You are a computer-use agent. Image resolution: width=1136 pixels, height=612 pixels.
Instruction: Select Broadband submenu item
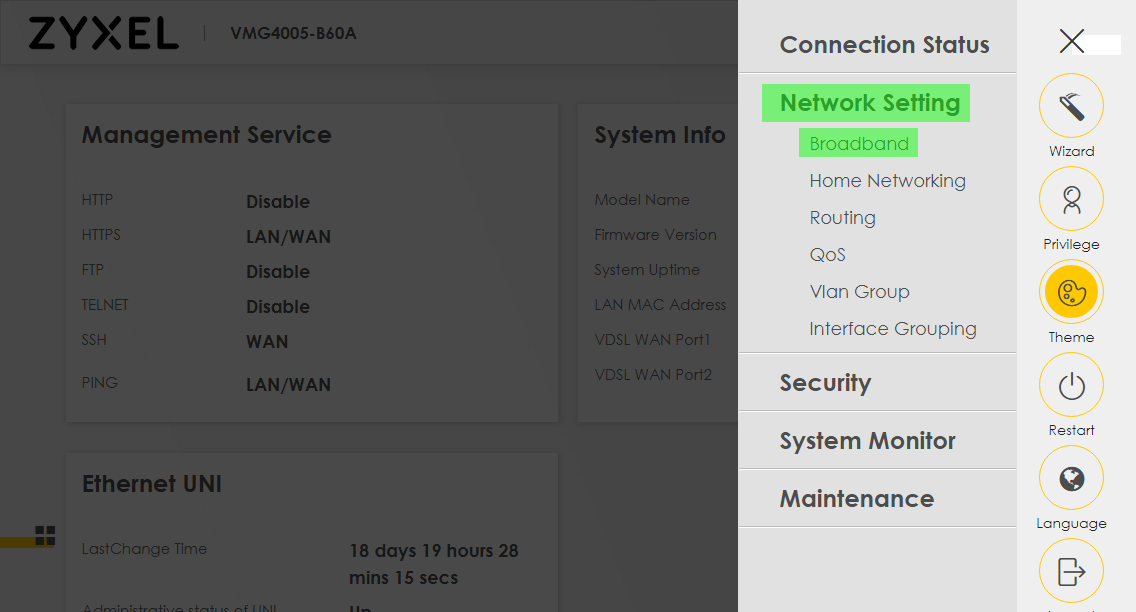coord(859,143)
